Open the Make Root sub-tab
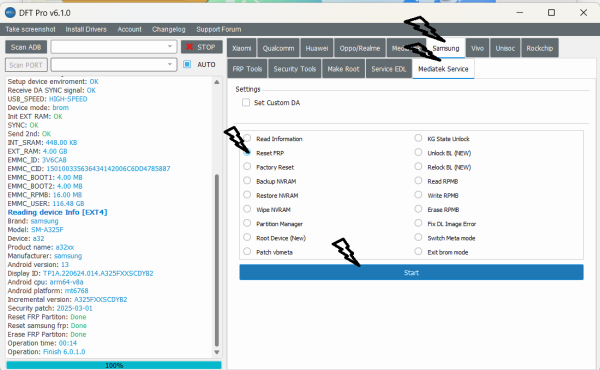This screenshot has width=600, height=370. (343, 69)
